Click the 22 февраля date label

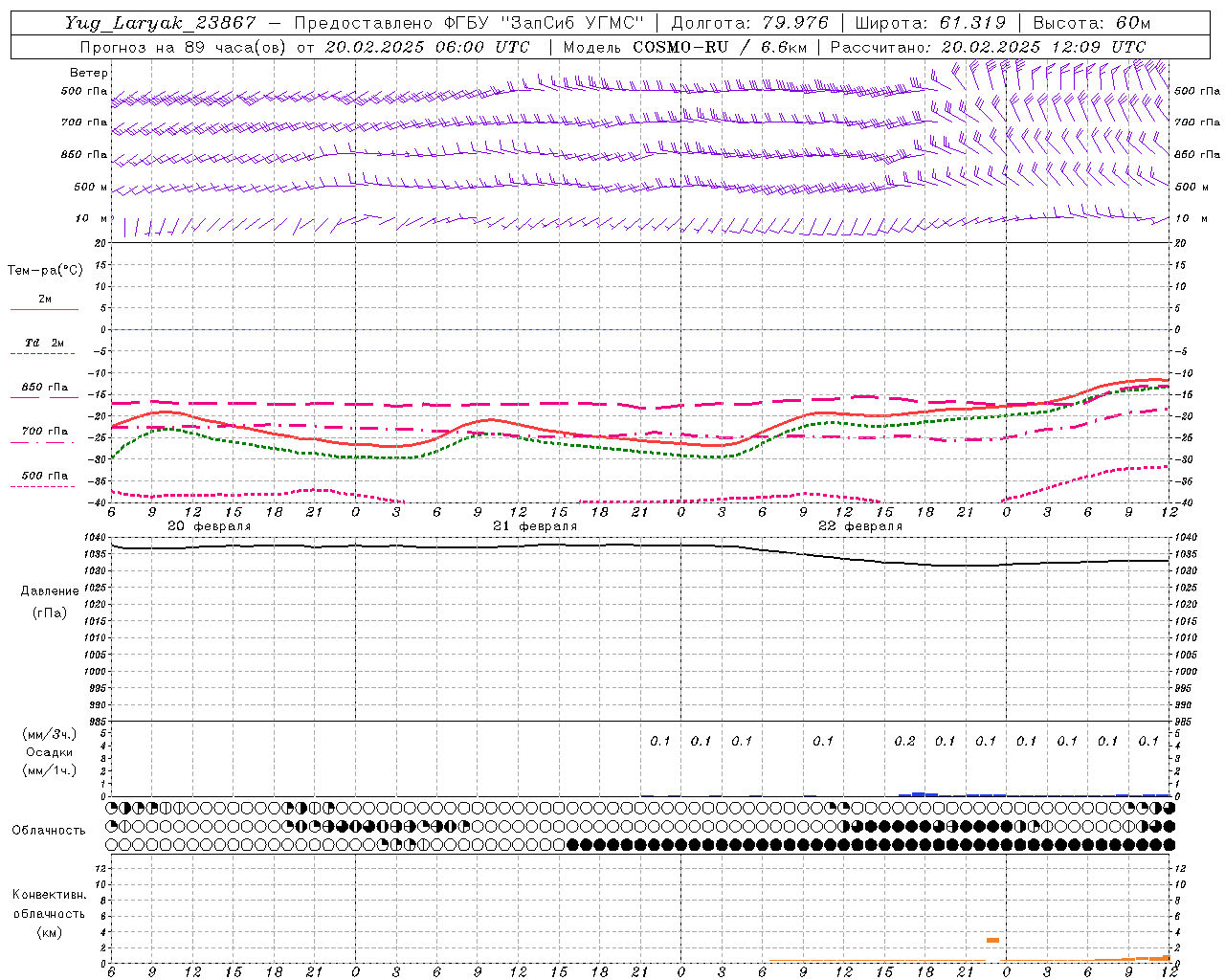click(860, 526)
